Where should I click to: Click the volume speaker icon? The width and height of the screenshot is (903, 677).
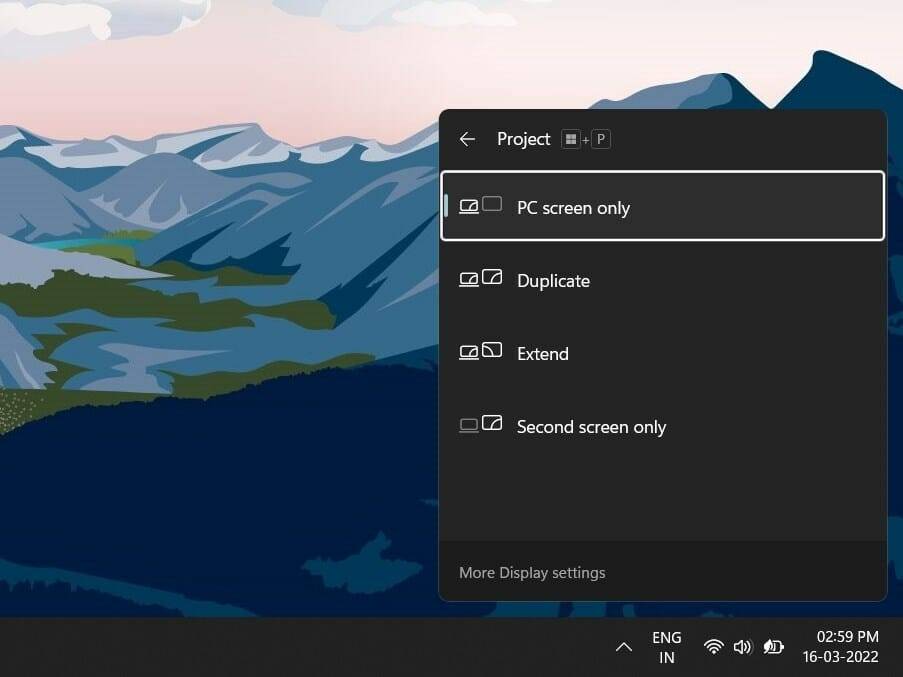pos(742,646)
